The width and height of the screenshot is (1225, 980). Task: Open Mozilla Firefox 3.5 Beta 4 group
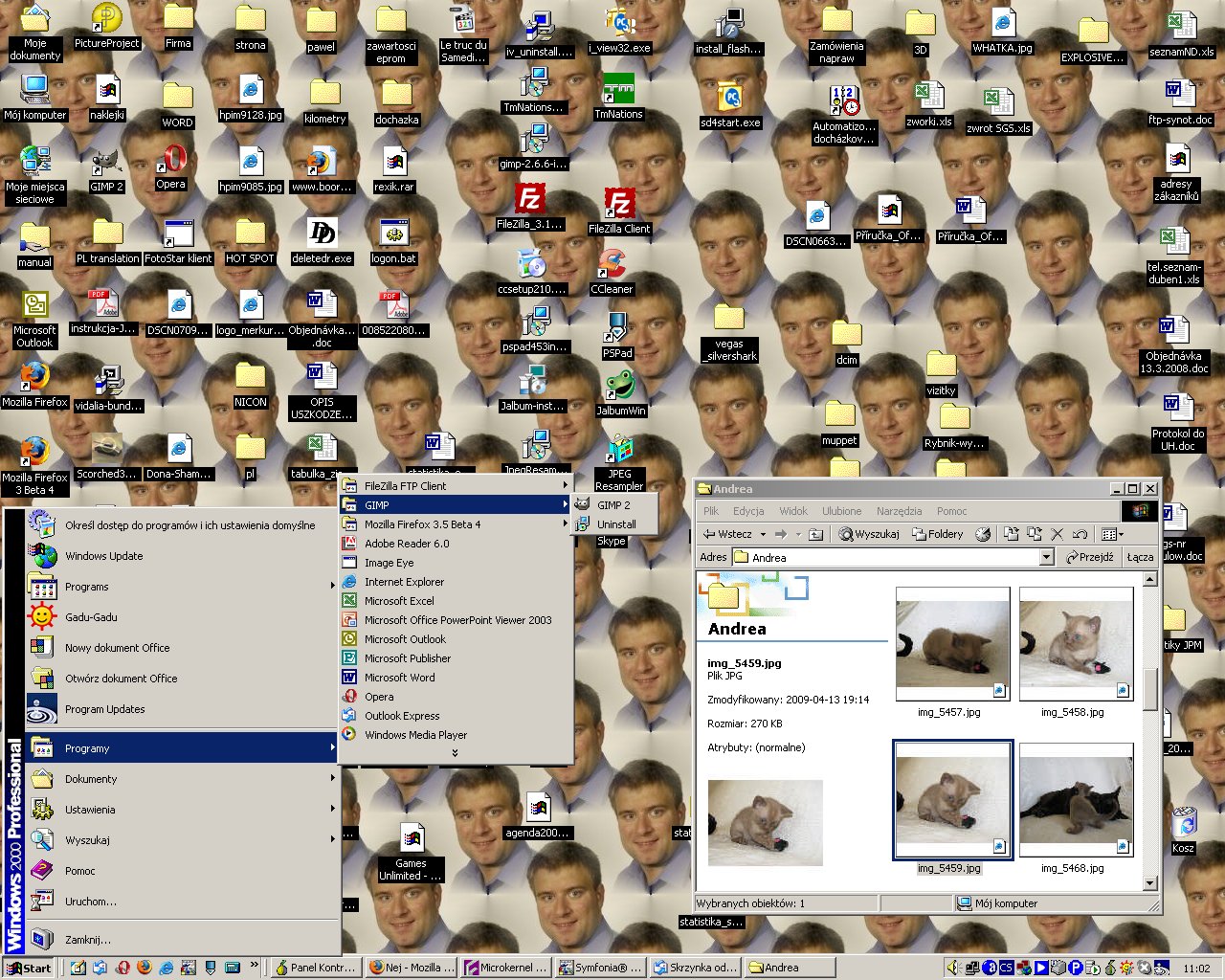click(x=457, y=523)
